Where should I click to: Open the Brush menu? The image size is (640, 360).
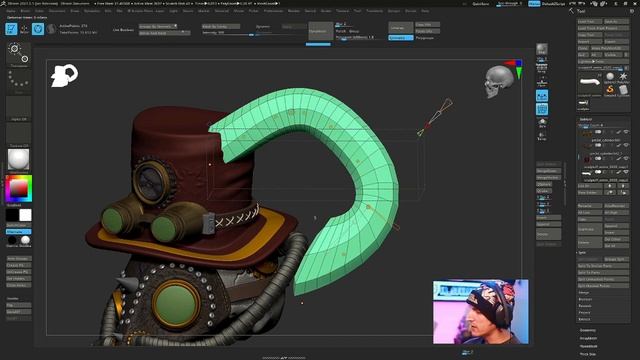click(x=25, y=11)
